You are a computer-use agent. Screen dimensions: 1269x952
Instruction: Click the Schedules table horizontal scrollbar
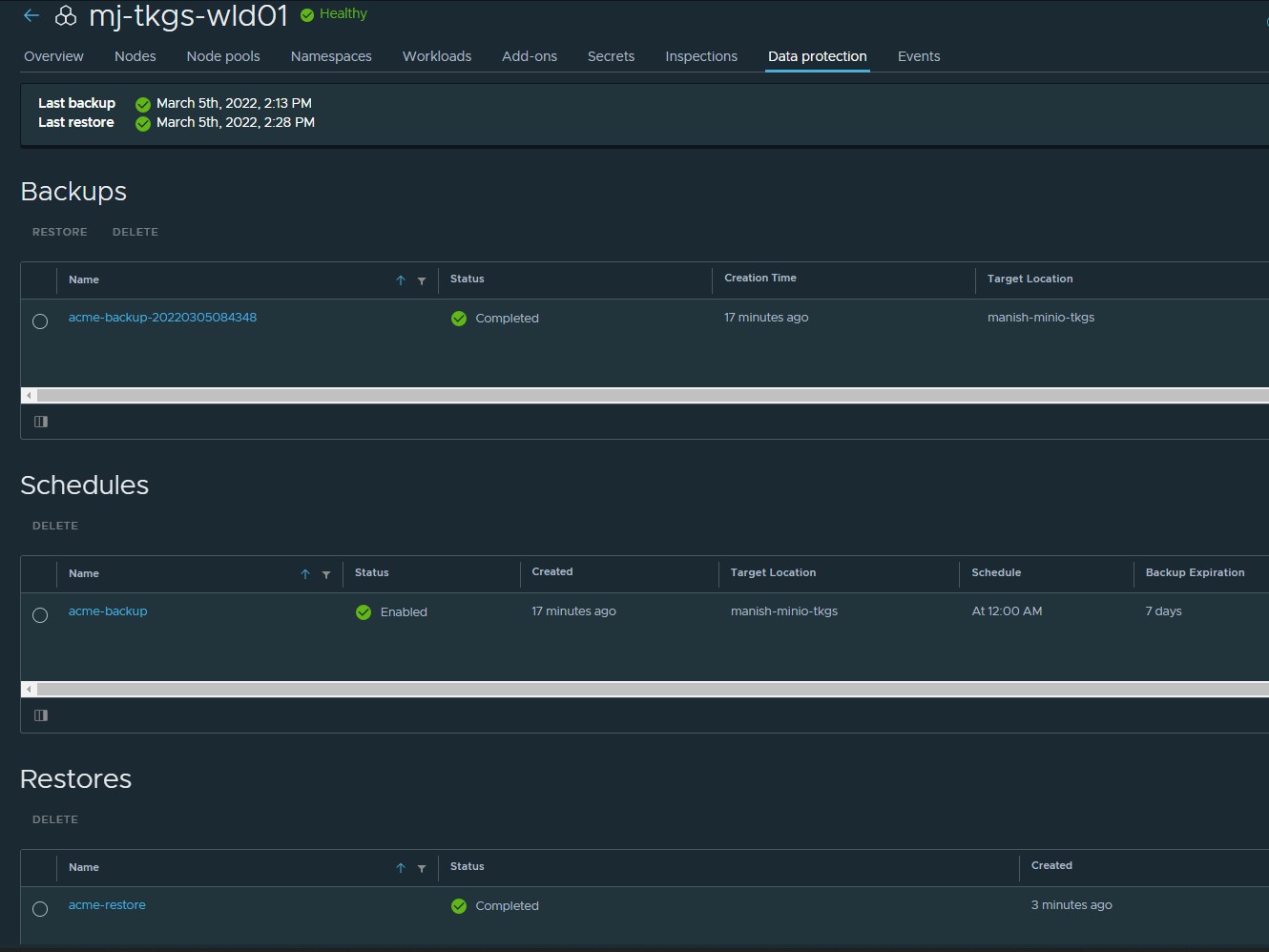click(649, 689)
